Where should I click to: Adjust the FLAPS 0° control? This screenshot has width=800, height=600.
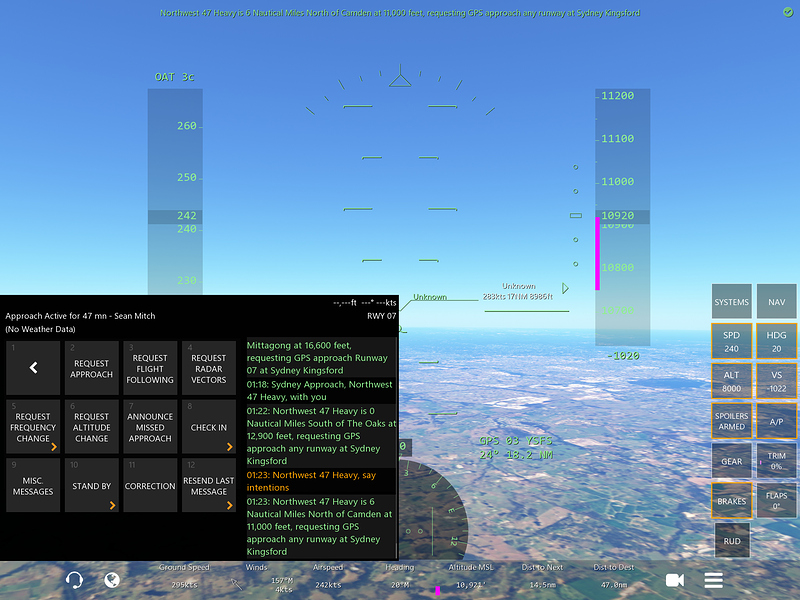pos(777,501)
